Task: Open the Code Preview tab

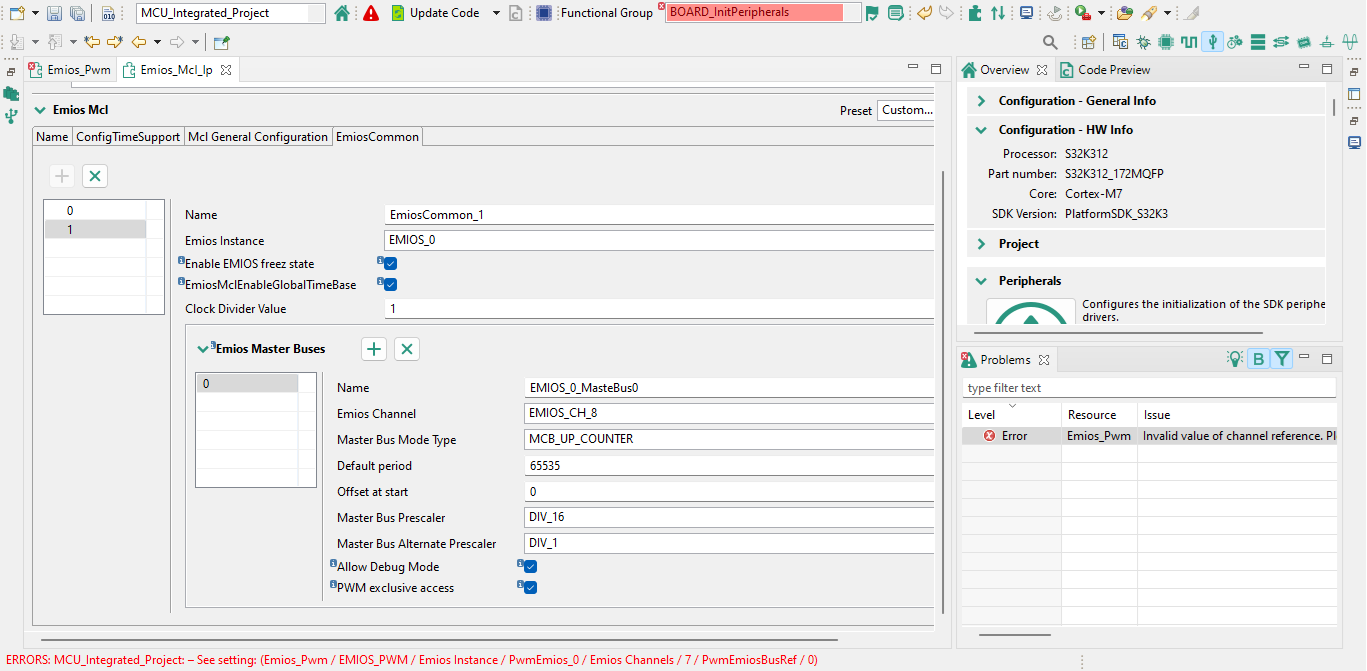Action: coord(1114,69)
